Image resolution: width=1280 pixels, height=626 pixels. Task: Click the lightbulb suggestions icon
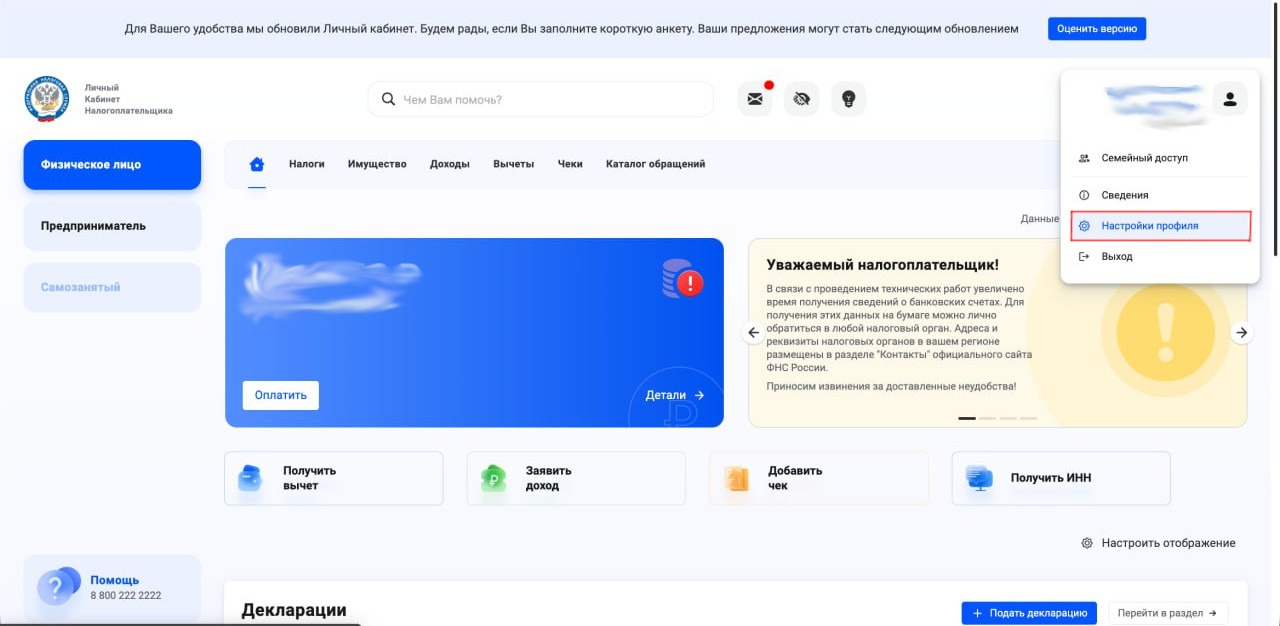[848, 99]
